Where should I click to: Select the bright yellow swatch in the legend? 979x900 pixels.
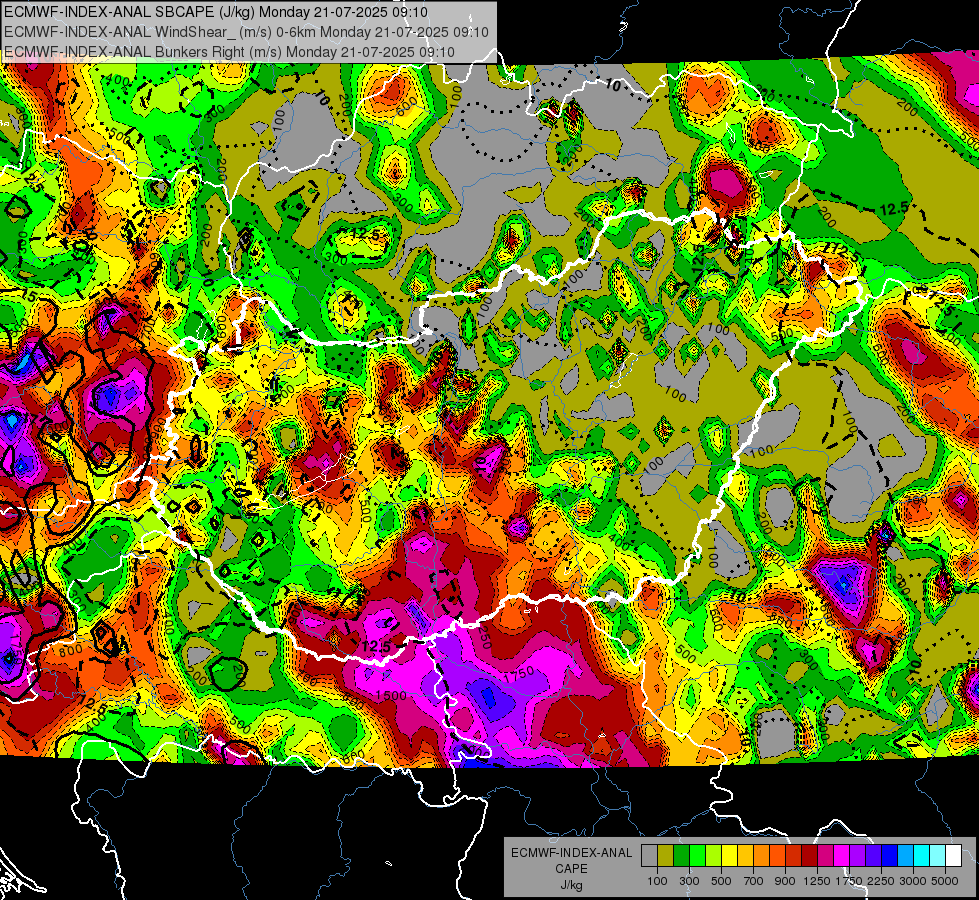point(729,856)
